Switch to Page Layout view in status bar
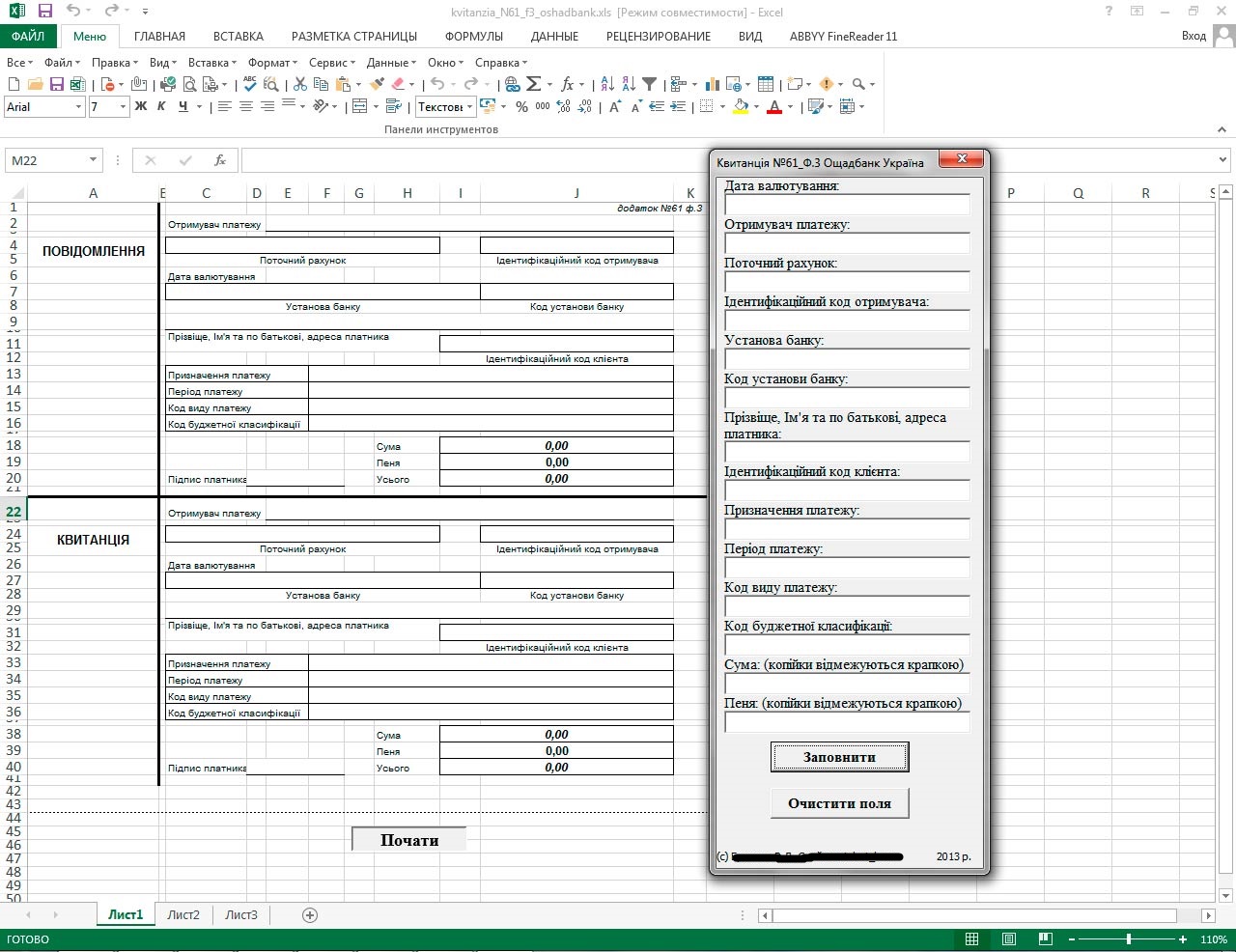The width and height of the screenshot is (1236, 952). [x=1009, y=939]
